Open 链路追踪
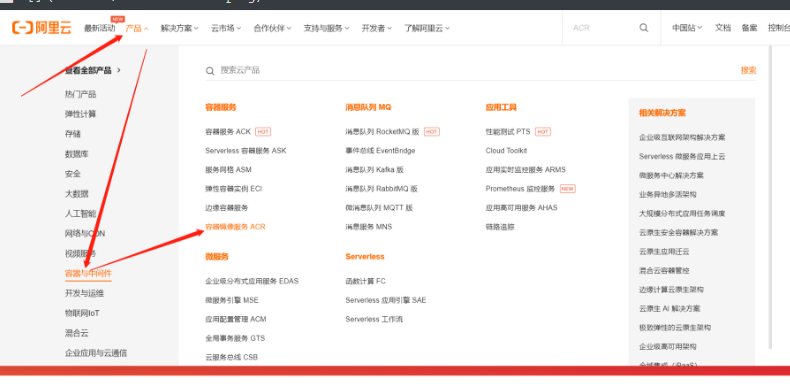 click(500, 227)
